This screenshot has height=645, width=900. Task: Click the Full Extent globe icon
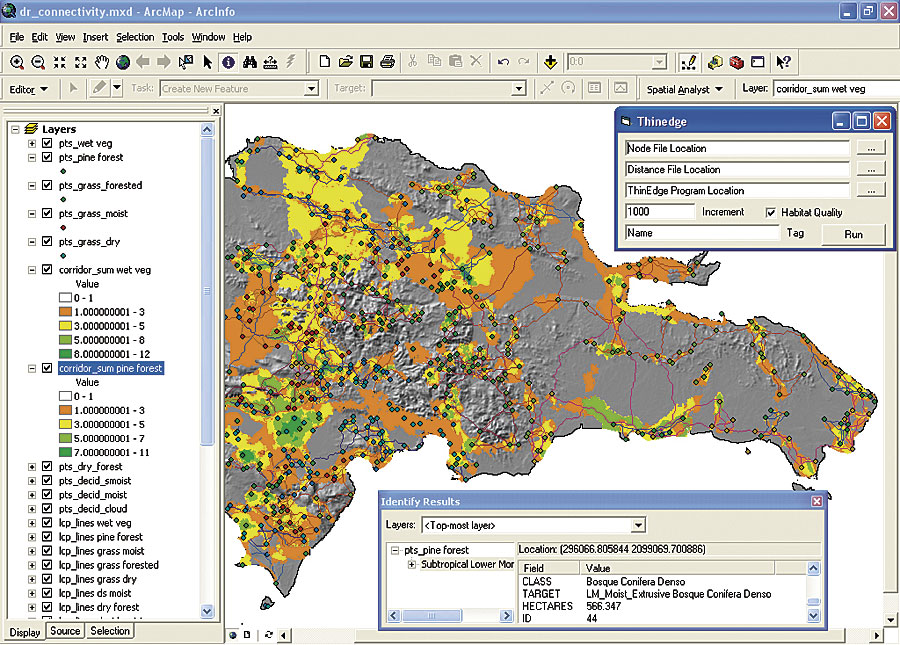122,62
